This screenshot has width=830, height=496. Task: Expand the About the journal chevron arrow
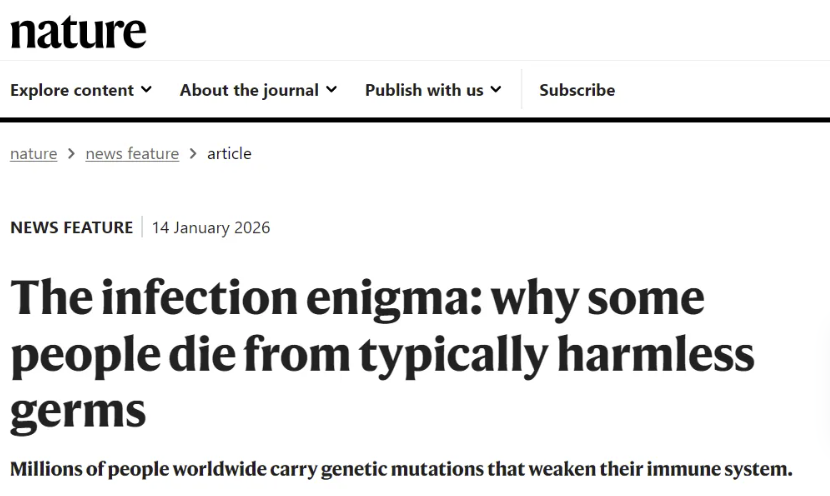332,90
